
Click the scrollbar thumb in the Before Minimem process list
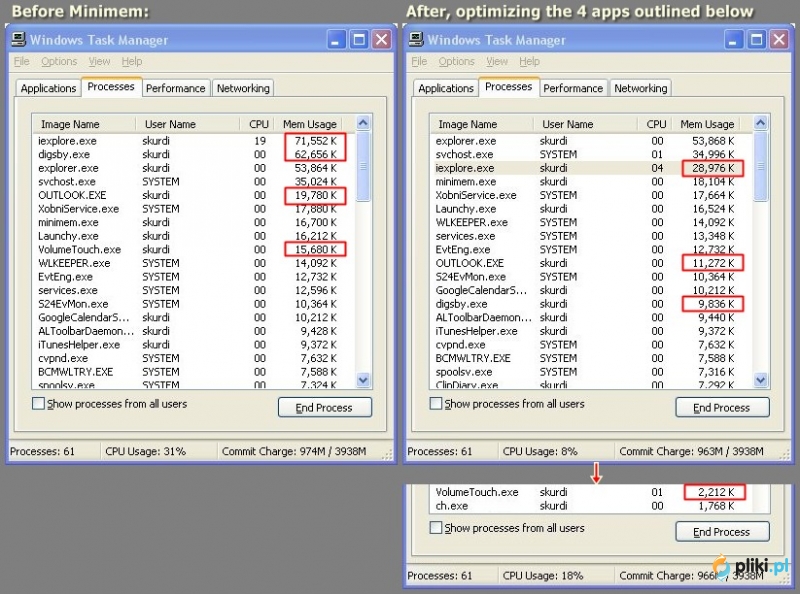363,166
